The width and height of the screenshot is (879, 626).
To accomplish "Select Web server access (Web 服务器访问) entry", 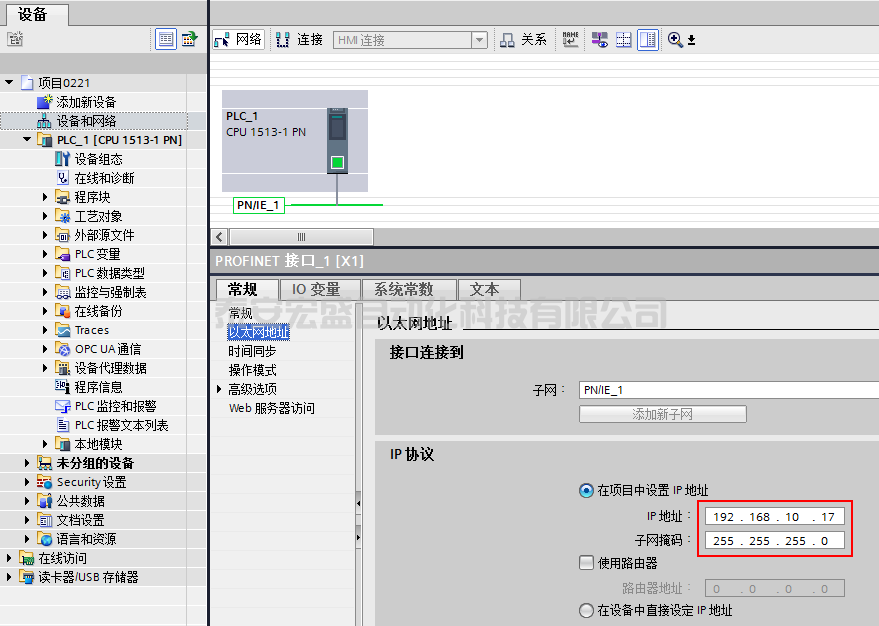I will tap(271, 408).
